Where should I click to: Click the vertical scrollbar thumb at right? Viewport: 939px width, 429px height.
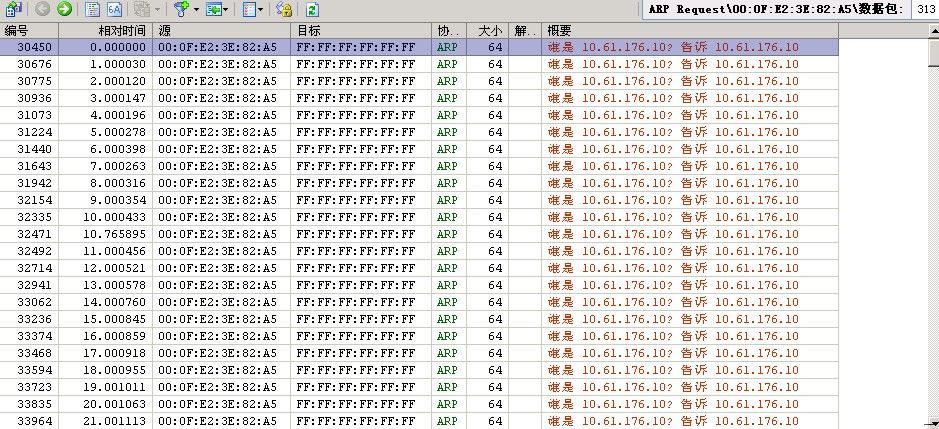pos(934,52)
